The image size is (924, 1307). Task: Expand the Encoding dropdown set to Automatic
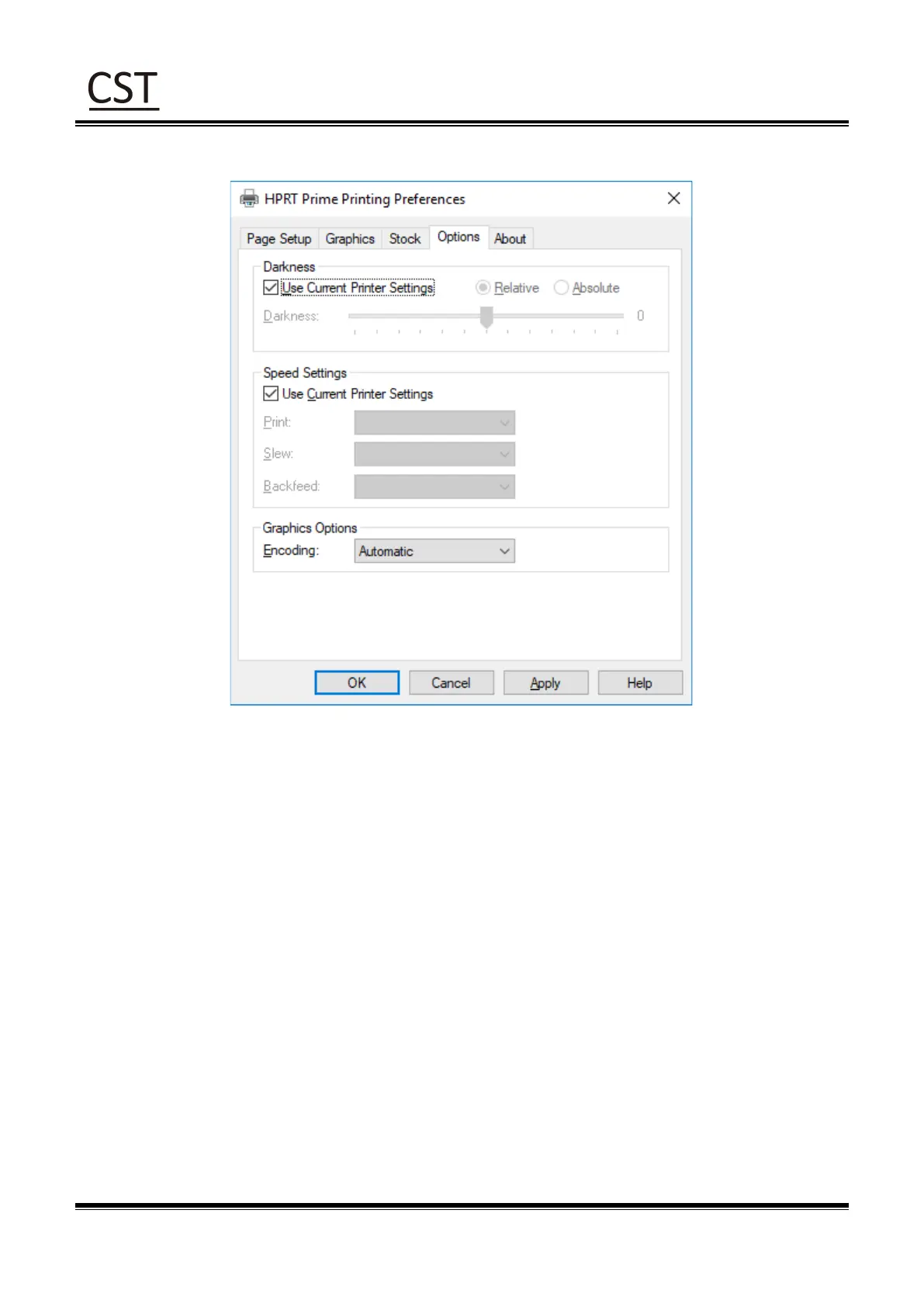coord(434,551)
